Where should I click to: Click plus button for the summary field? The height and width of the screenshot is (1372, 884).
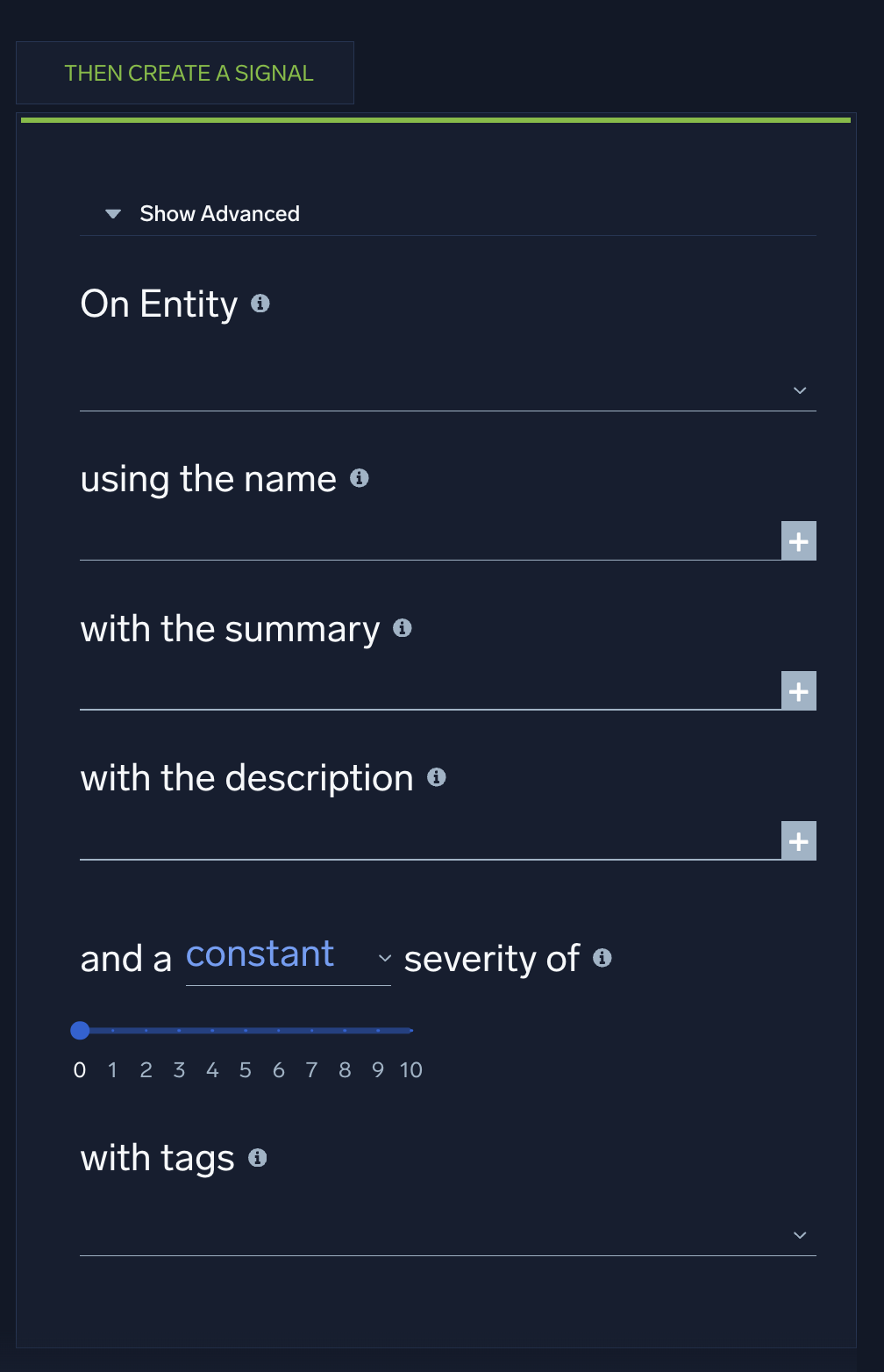[x=798, y=691]
